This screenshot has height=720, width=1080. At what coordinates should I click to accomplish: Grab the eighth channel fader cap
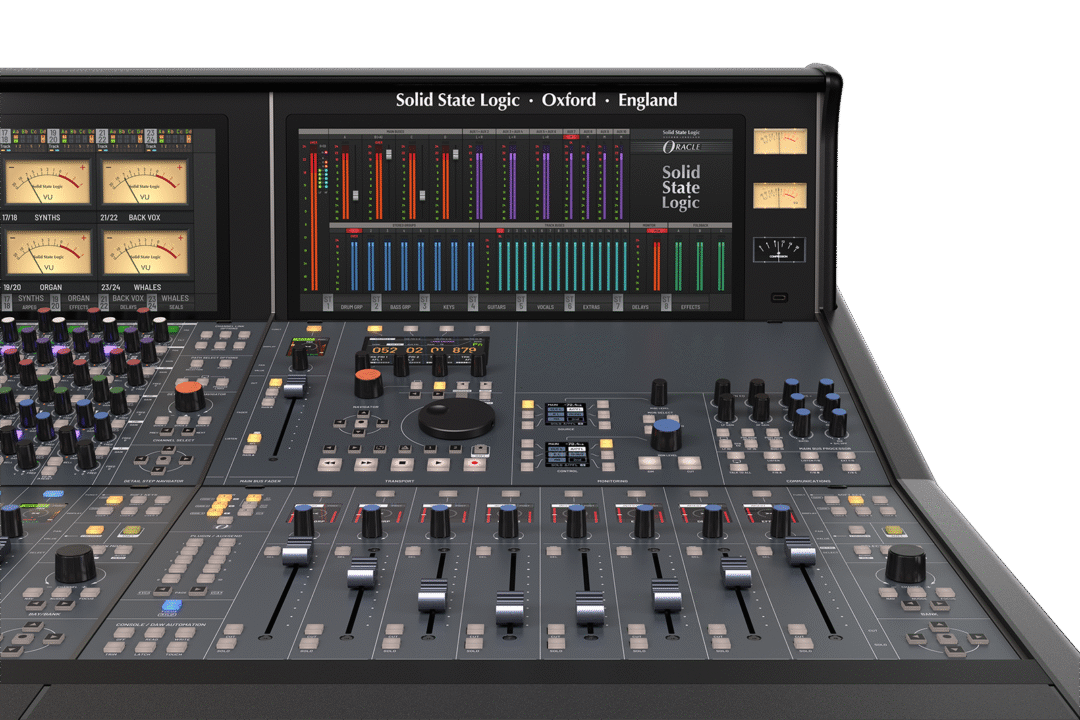click(800, 551)
